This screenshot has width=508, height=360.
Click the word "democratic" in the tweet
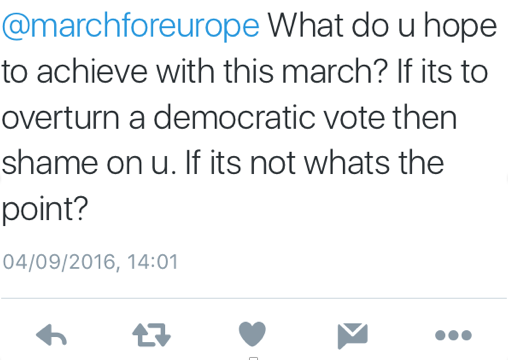tap(234, 117)
